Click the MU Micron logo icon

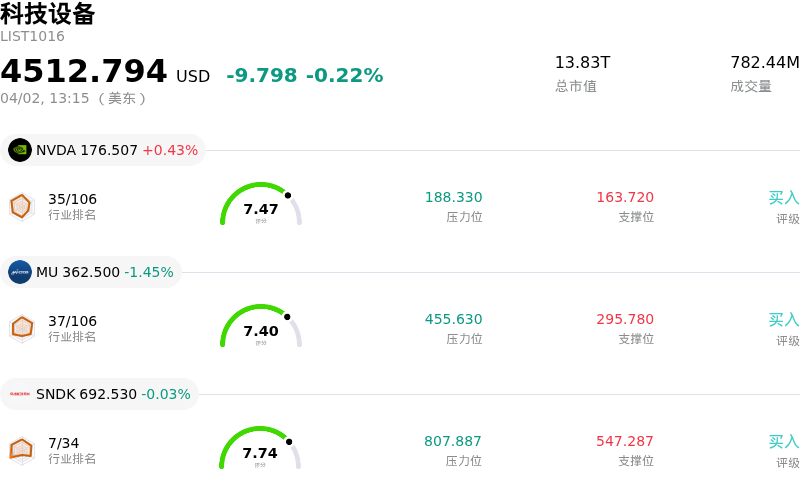pyautogui.click(x=20, y=272)
